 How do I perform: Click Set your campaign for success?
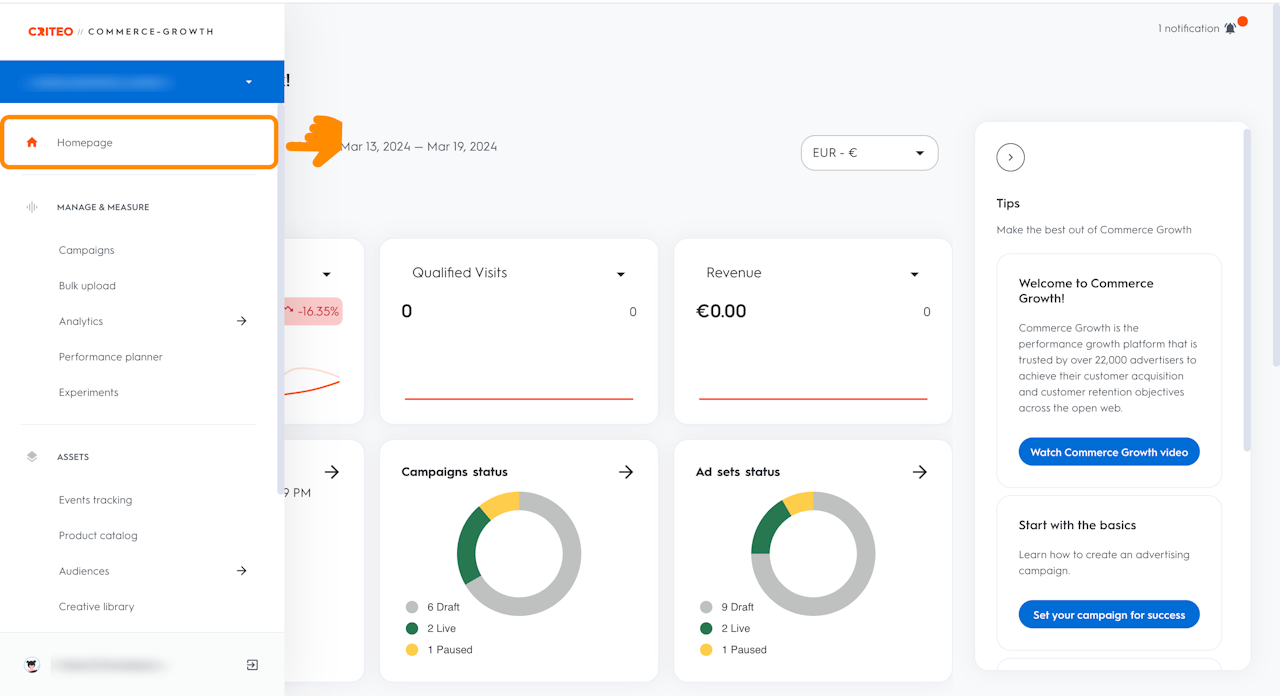pyautogui.click(x=1108, y=615)
